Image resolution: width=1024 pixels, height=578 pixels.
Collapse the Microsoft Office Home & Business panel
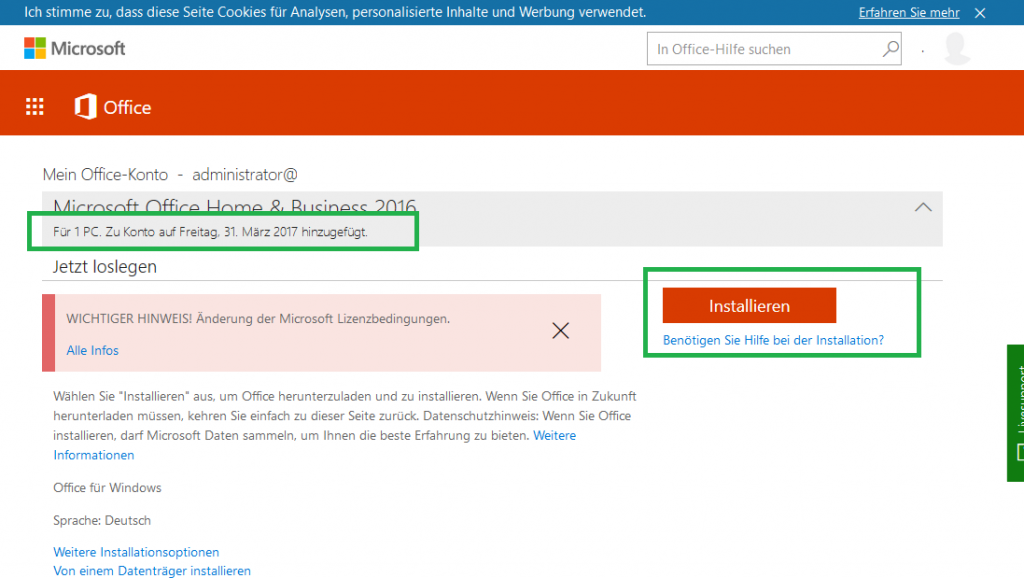tap(922, 206)
